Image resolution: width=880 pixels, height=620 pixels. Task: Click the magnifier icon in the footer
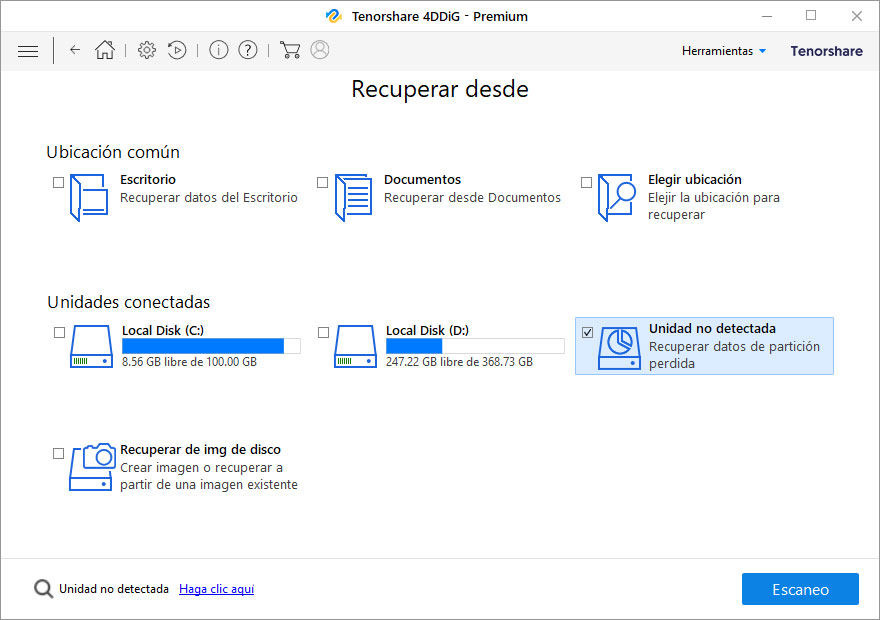[43, 589]
